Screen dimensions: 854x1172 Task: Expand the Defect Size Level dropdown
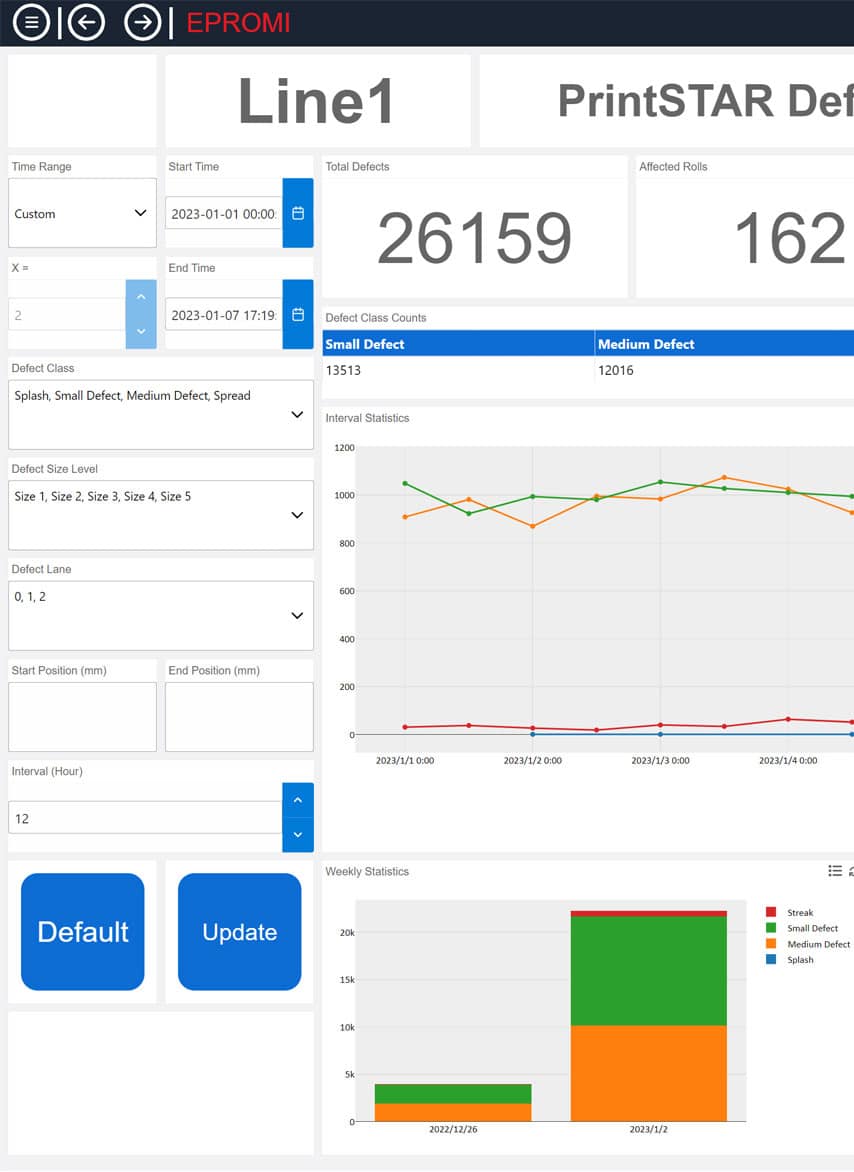(161, 515)
